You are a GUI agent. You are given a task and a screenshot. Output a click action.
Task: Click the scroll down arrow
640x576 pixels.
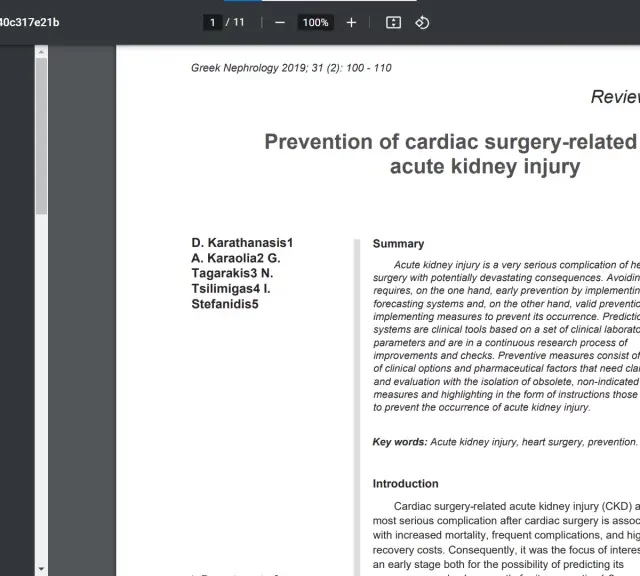(41, 569)
